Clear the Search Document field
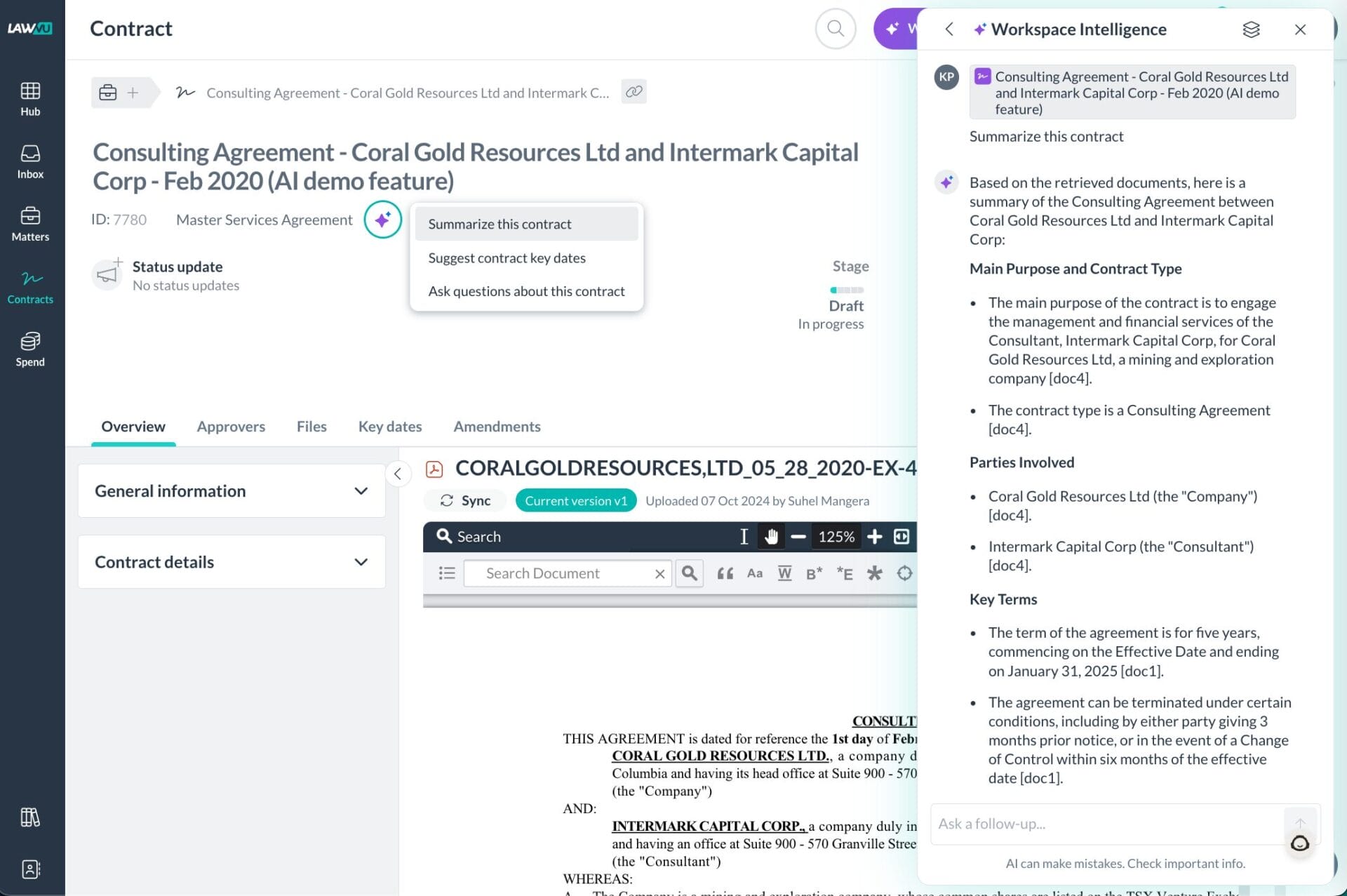Image resolution: width=1347 pixels, height=896 pixels. 659,574
